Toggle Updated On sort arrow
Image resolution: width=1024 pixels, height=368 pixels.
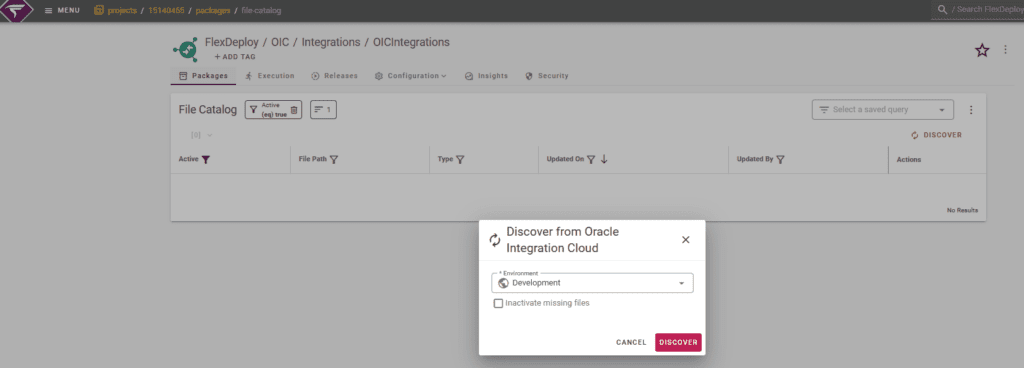[x=604, y=159]
